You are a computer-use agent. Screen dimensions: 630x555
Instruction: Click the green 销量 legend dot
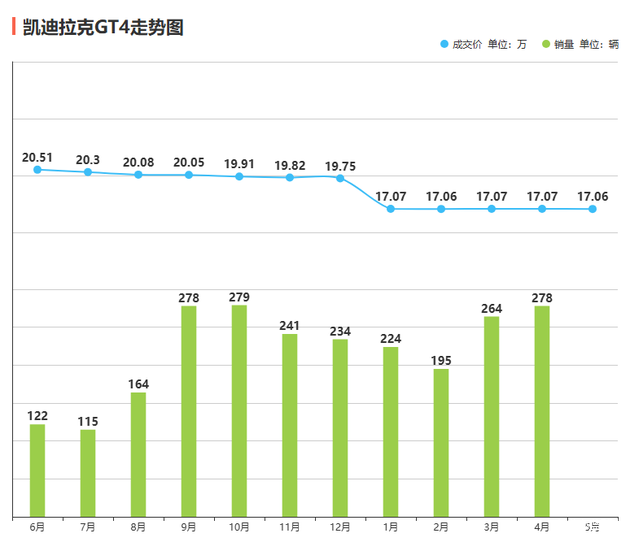(545, 45)
